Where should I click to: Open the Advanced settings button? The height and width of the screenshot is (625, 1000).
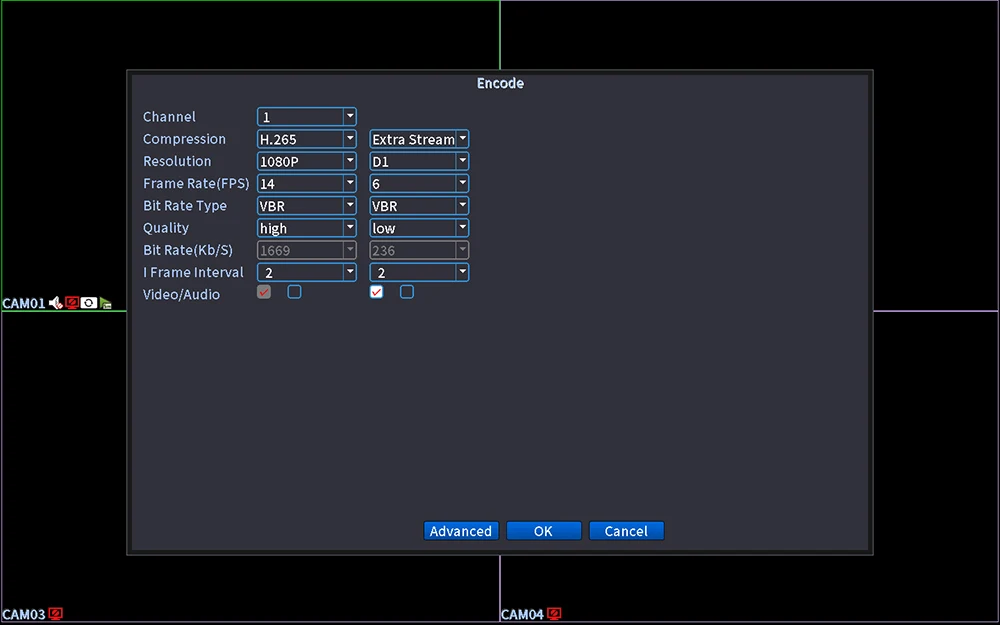tap(461, 531)
